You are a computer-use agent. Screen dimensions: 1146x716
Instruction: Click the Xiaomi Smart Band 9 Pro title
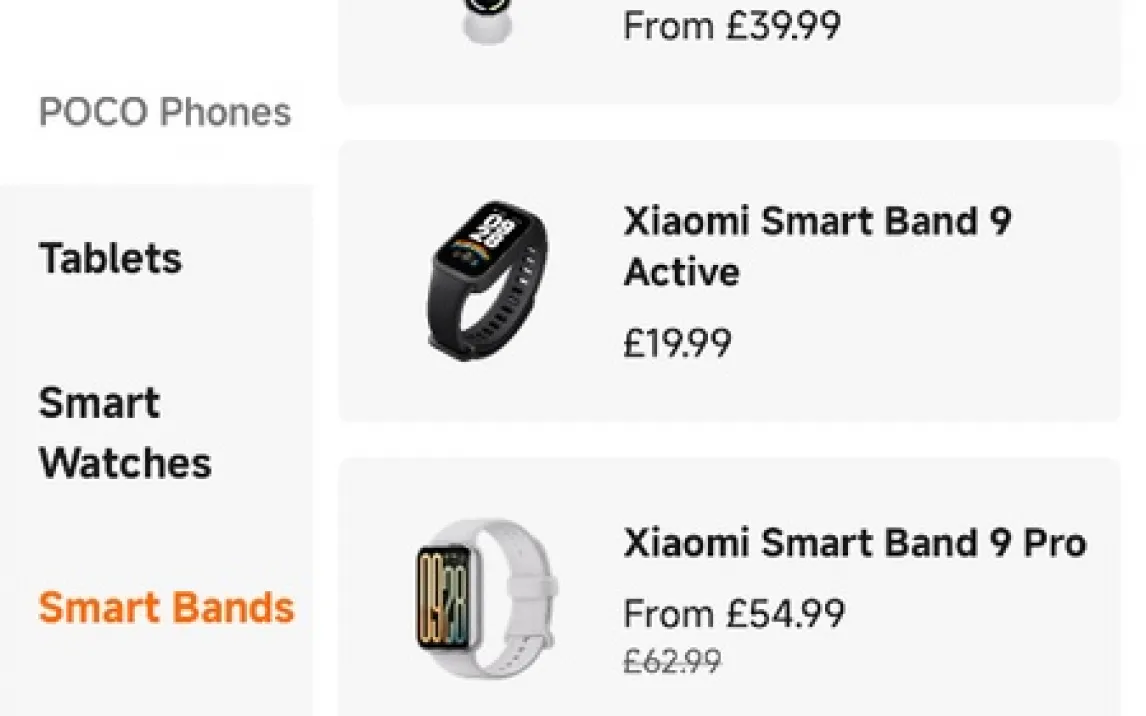tap(854, 543)
